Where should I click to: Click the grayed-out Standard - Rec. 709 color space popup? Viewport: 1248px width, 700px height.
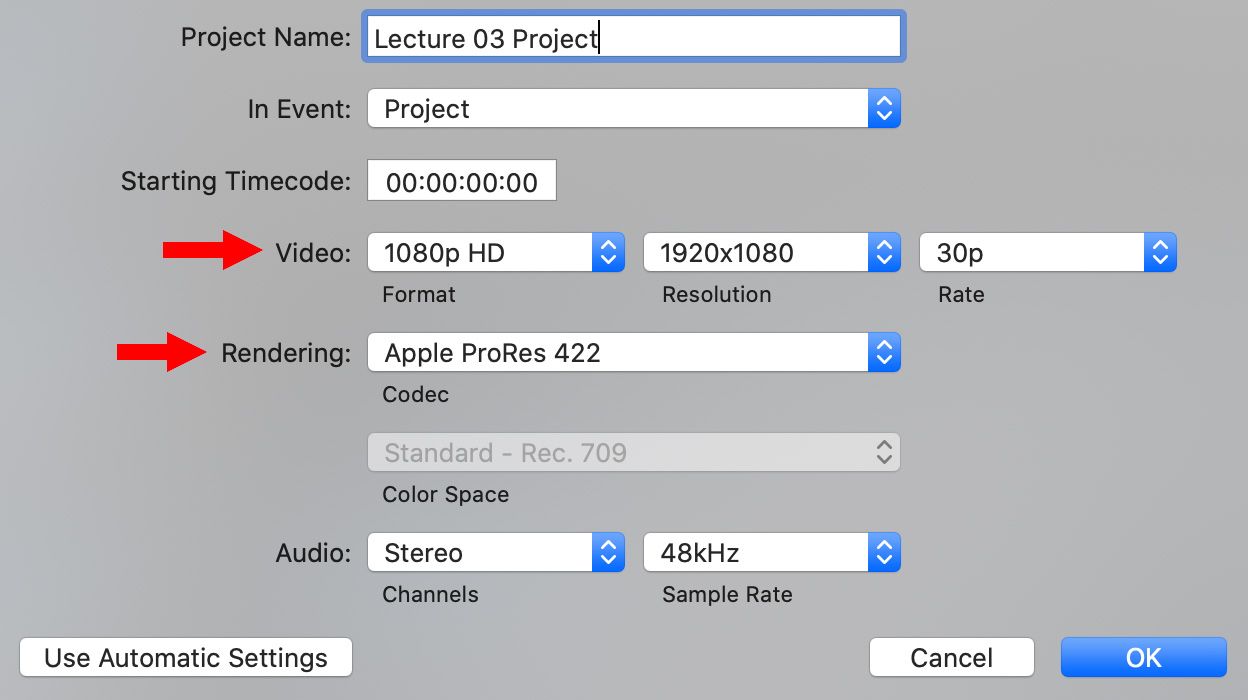[x=634, y=453]
